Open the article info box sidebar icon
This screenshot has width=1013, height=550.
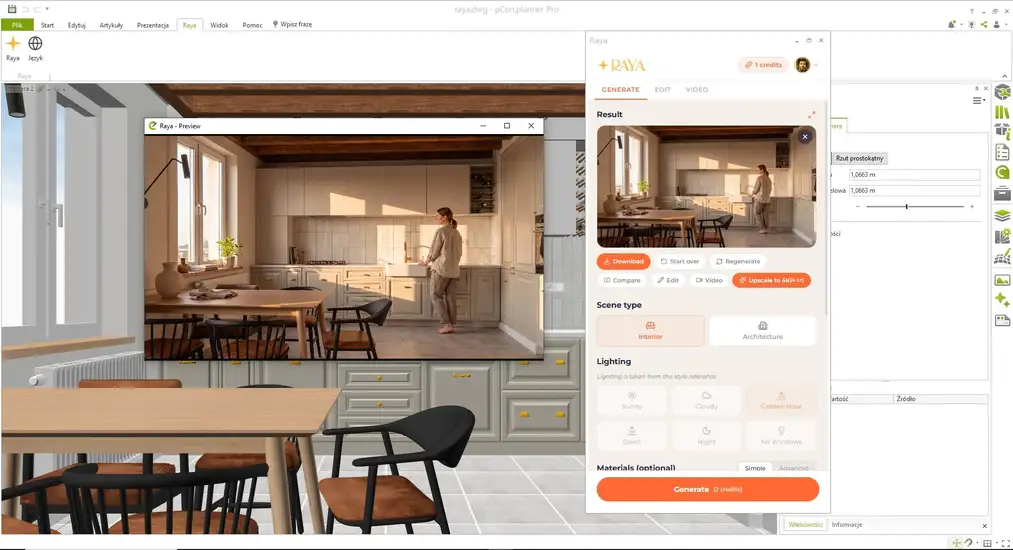coord(1002,132)
